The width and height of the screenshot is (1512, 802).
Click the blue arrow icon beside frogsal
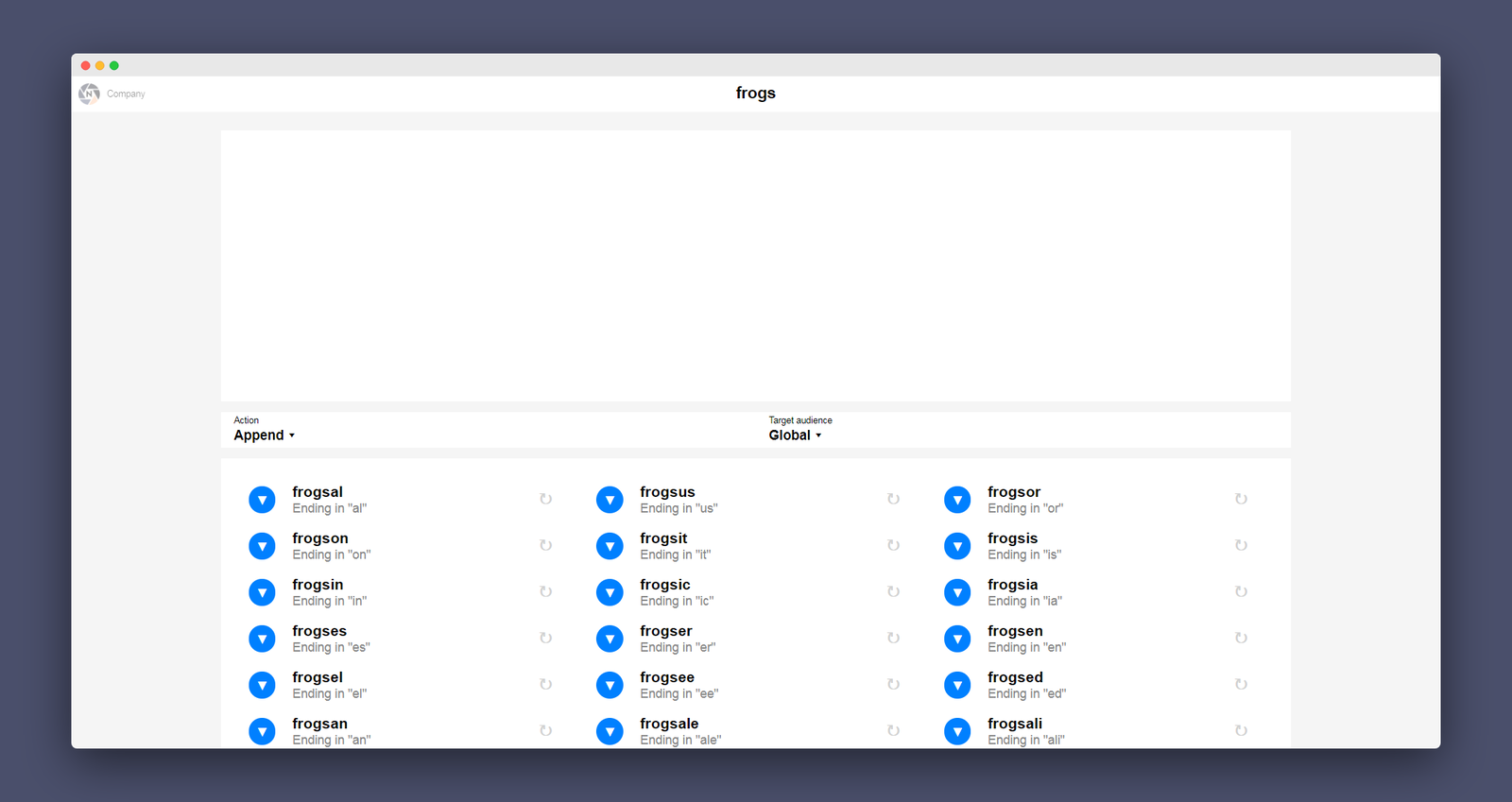(262, 500)
